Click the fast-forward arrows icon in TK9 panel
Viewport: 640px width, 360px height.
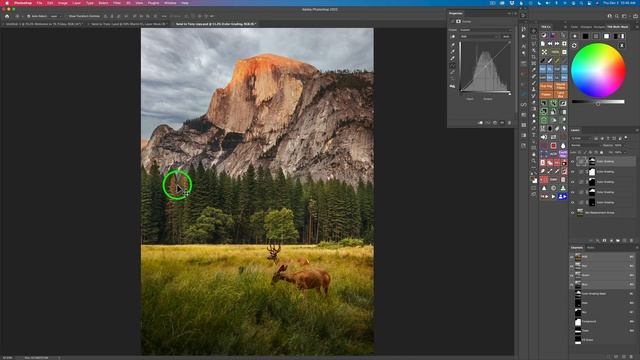tap(557, 43)
